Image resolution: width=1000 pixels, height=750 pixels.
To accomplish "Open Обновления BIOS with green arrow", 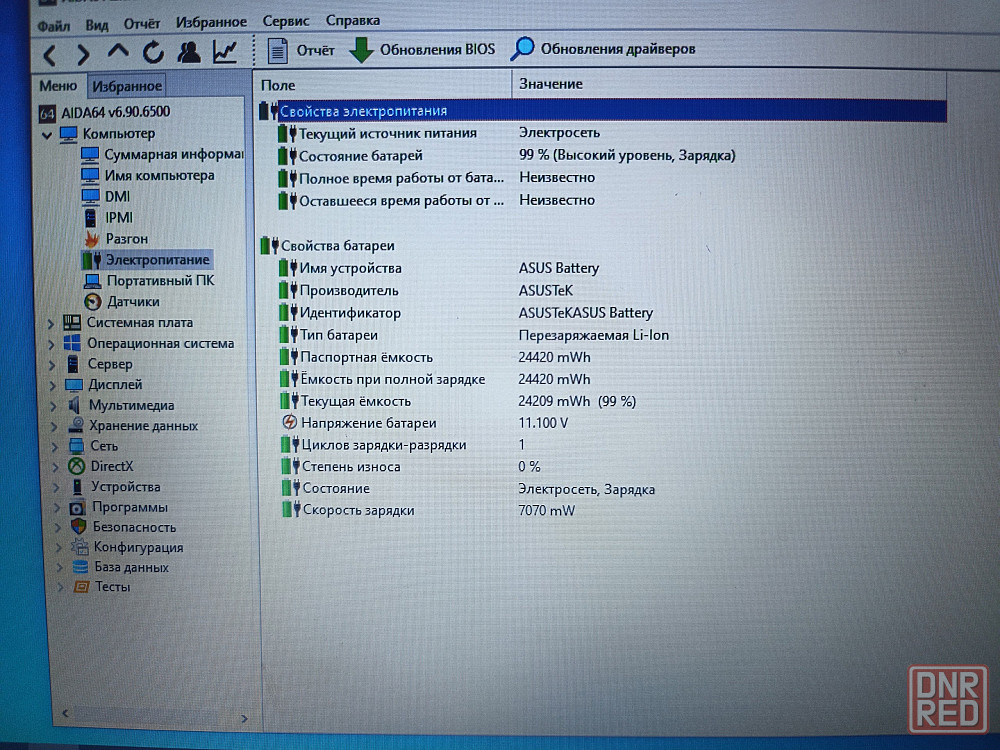I will click(422, 50).
